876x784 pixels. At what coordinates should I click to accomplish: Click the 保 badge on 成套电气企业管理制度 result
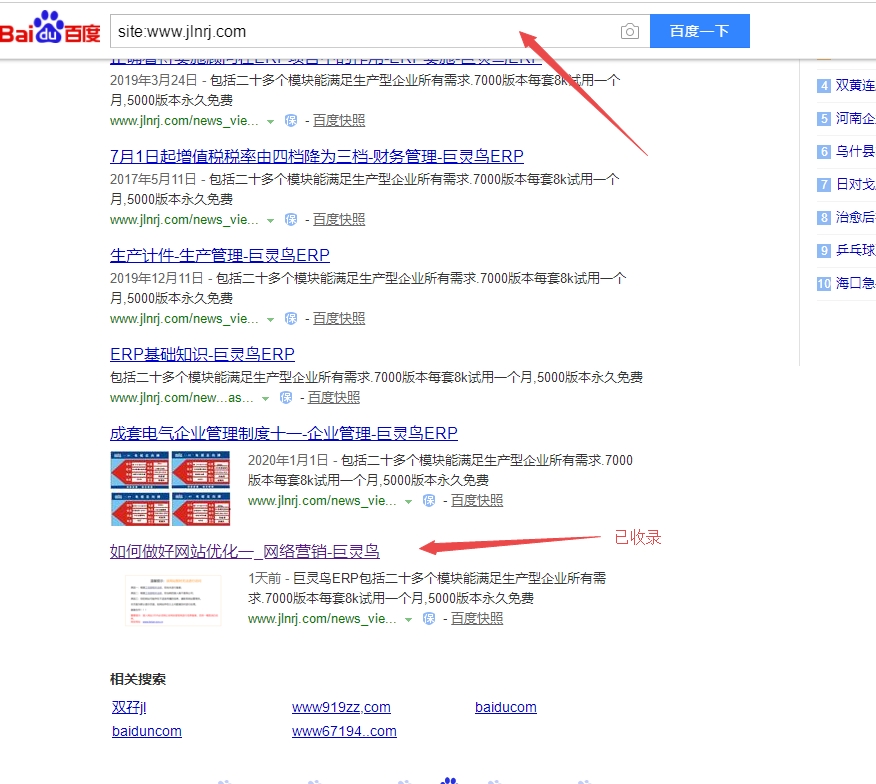(x=429, y=500)
